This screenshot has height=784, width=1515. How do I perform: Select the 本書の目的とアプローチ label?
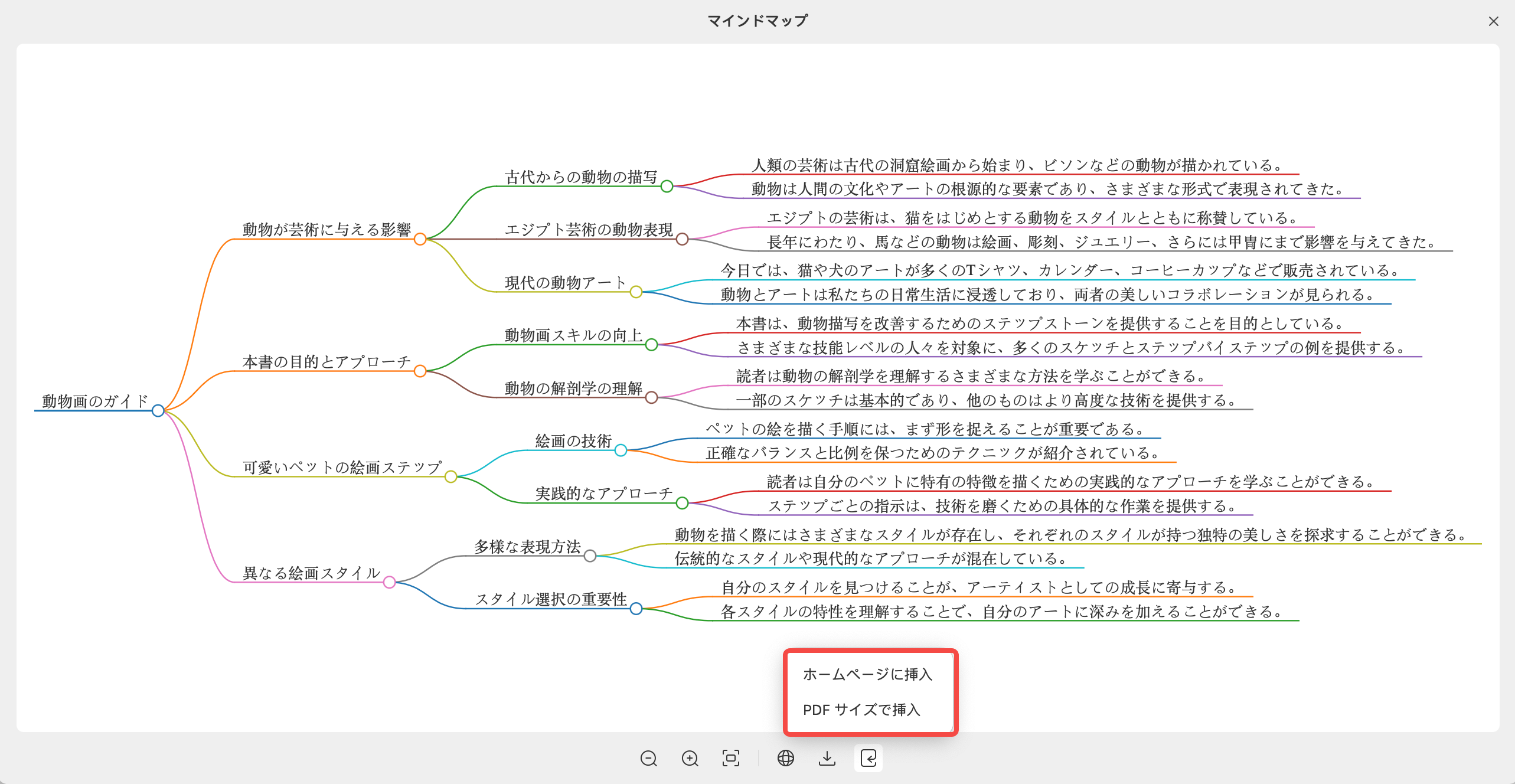click(326, 362)
